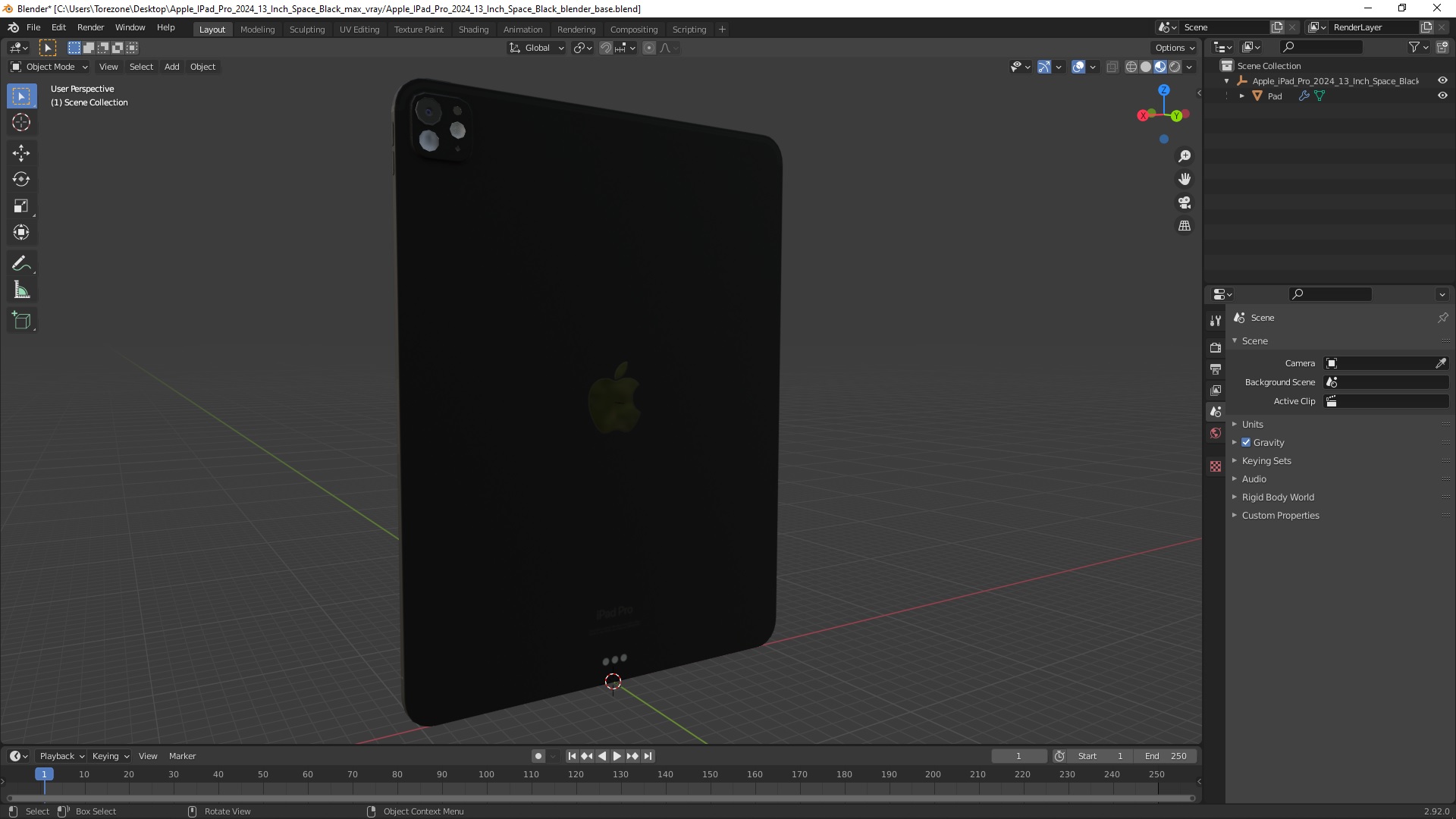Viewport: 1456px width, 819px height.
Task: Open the Object Mode dropdown
Action: click(x=49, y=67)
